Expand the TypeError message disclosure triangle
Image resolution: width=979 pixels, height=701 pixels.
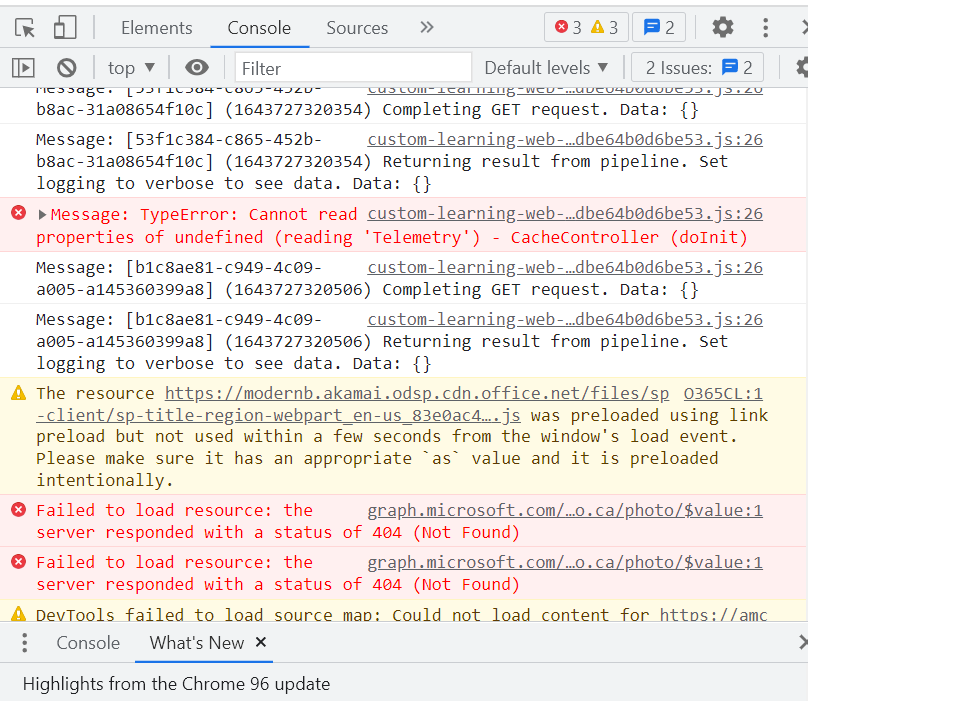42,215
